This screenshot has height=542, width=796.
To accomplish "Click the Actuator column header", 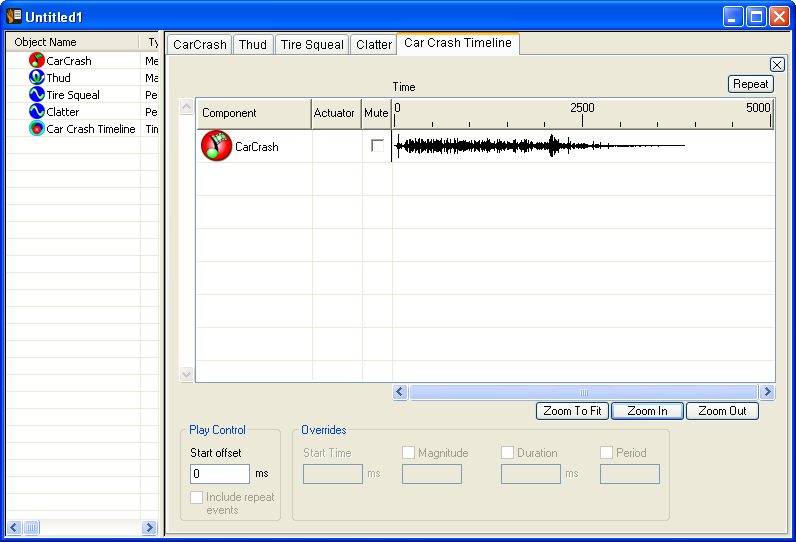I will [x=336, y=113].
